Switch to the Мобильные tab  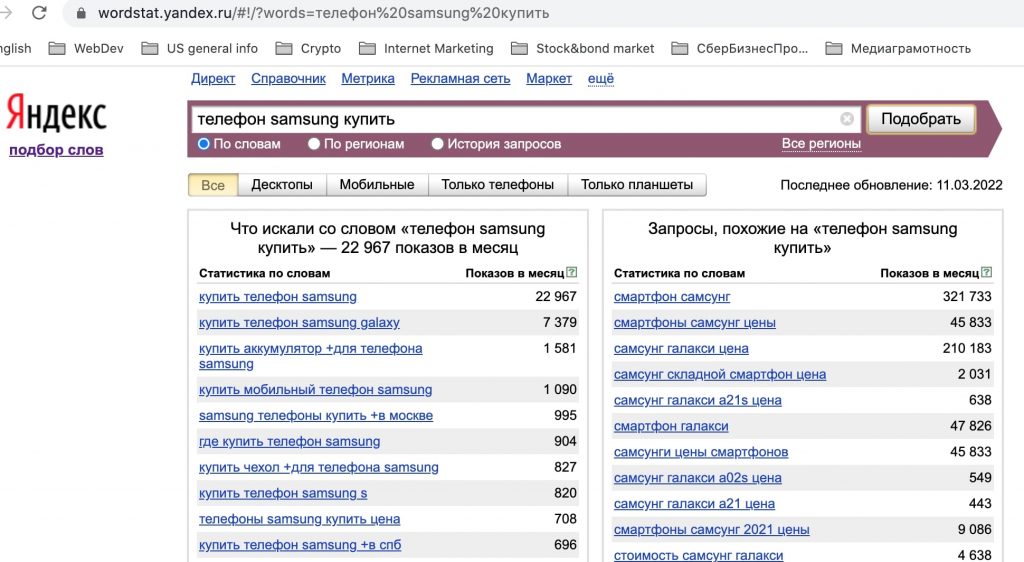coord(377,185)
